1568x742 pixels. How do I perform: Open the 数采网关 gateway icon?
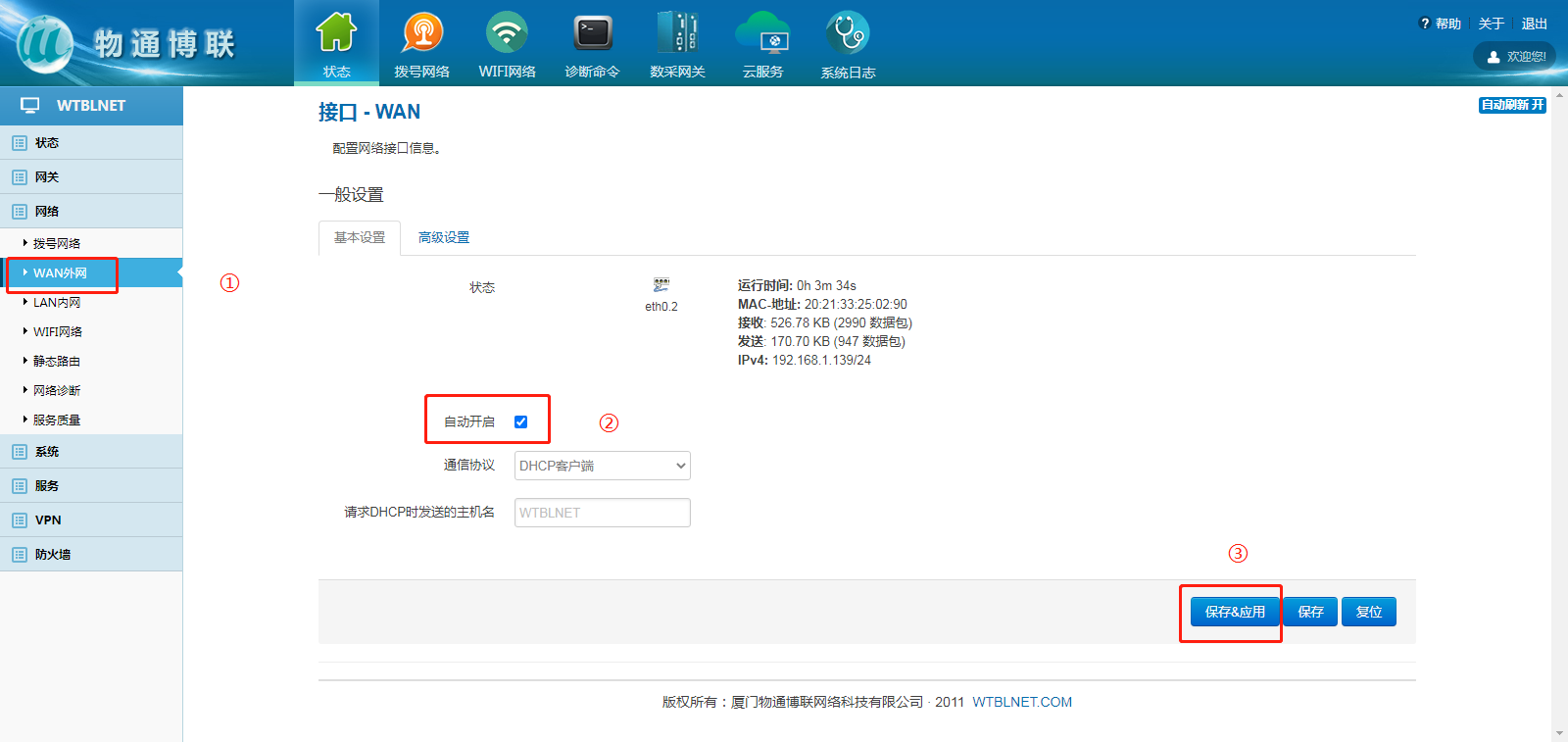coord(677,32)
